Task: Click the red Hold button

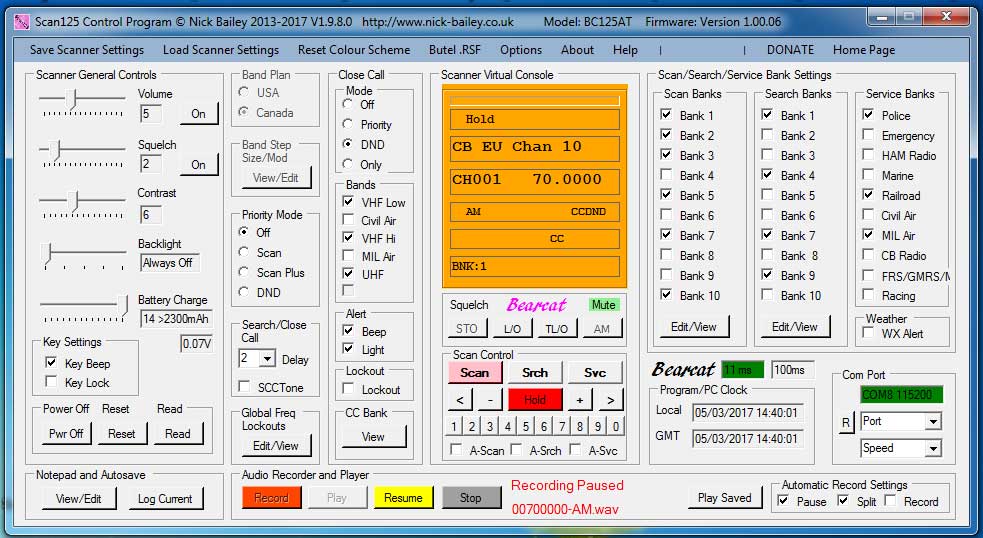Action: pos(535,399)
